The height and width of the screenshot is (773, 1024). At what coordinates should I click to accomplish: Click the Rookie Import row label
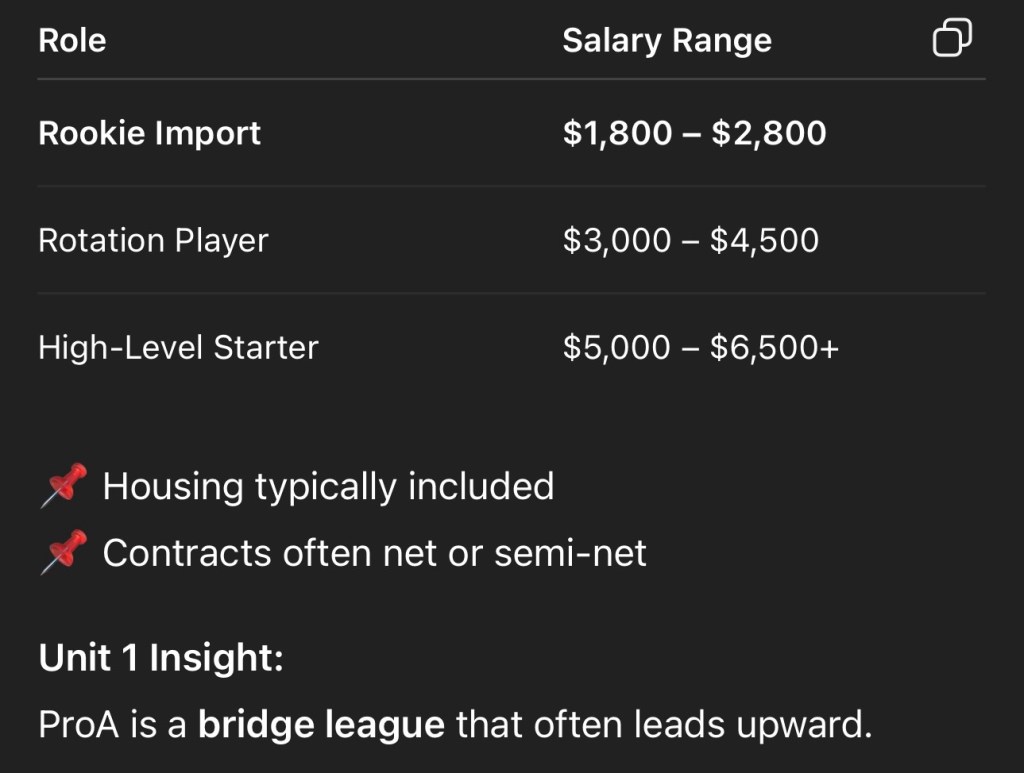(150, 133)
